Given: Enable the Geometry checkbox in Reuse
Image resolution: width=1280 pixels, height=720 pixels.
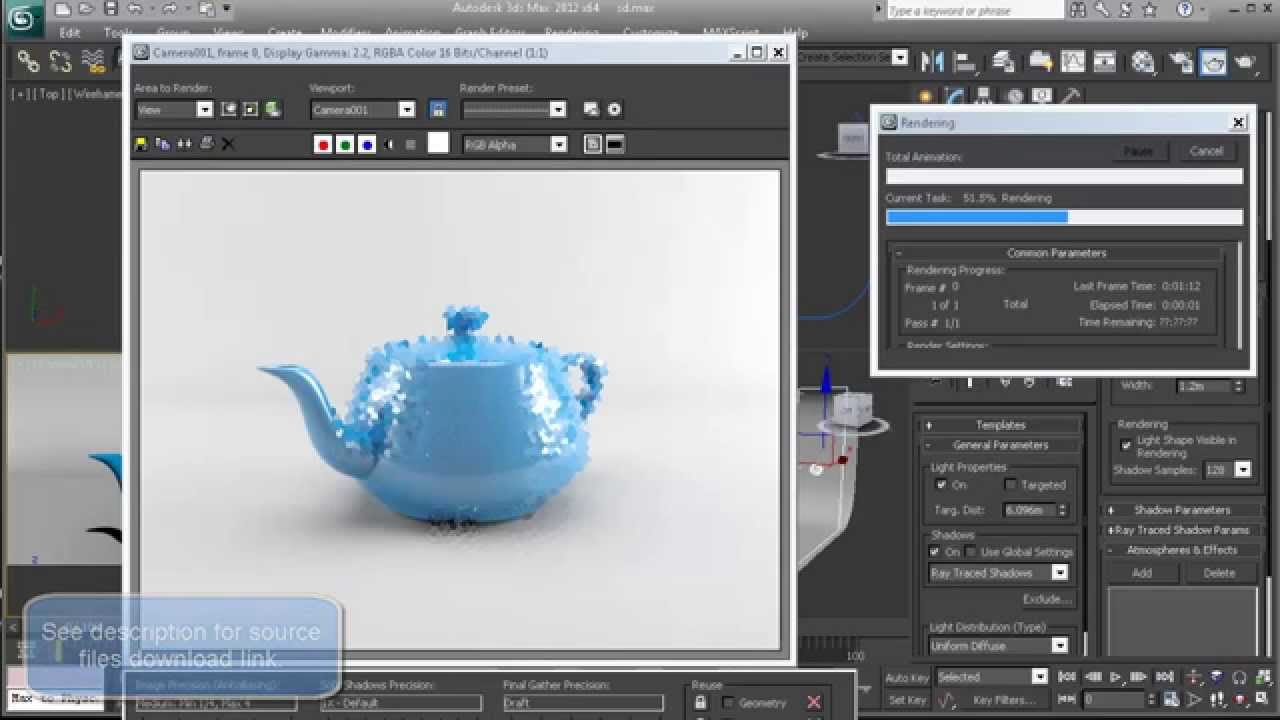Looking at the screenshot, I should [x=728, y=702].
